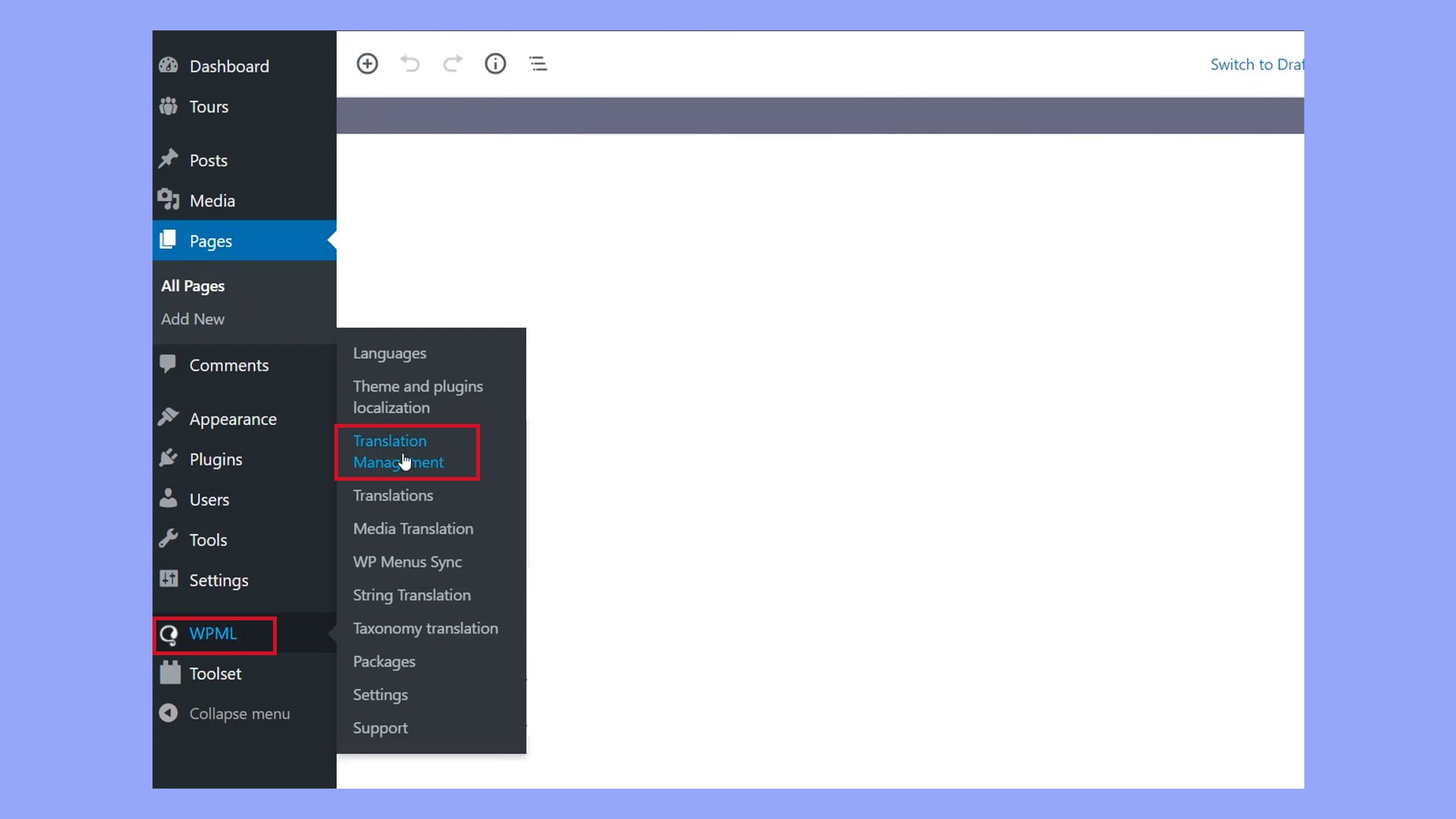Collapse the admin sidebar menu
The width and height of the screenshot is (1456, 819).
point(168,713)
